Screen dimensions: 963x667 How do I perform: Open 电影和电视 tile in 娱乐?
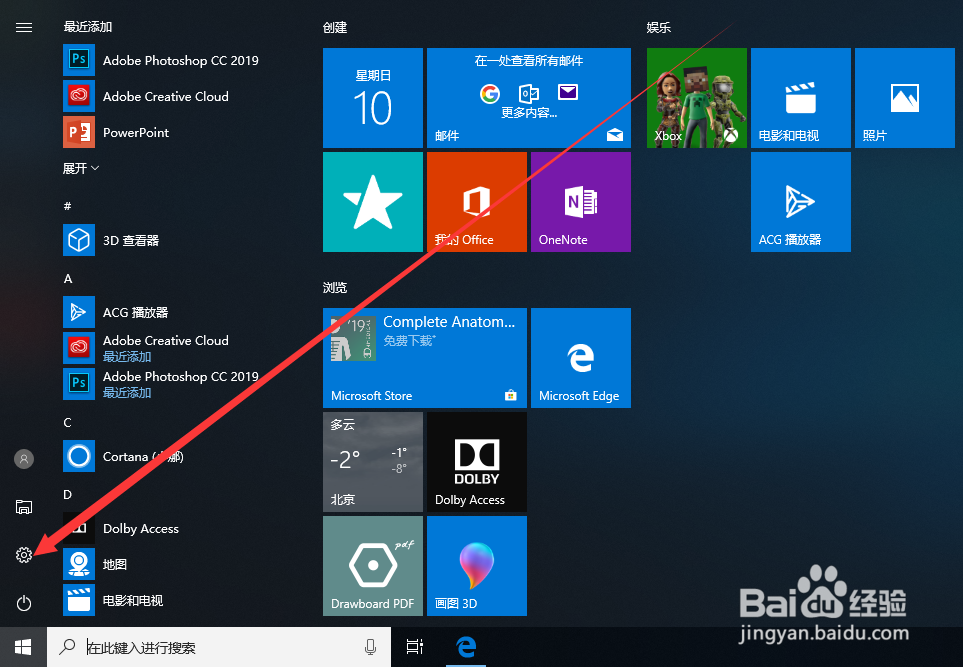tap(801, 98)
